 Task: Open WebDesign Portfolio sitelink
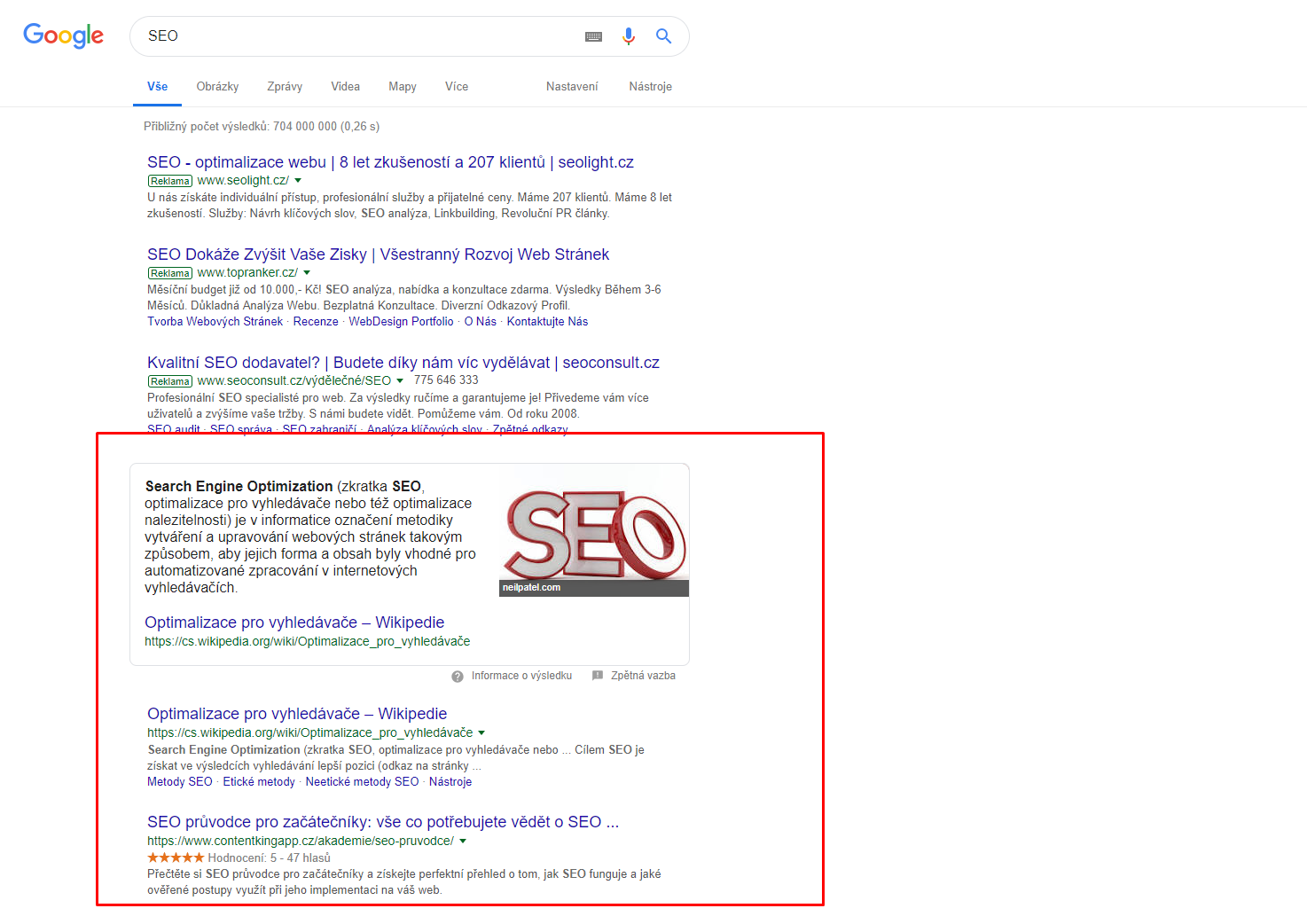401,322
